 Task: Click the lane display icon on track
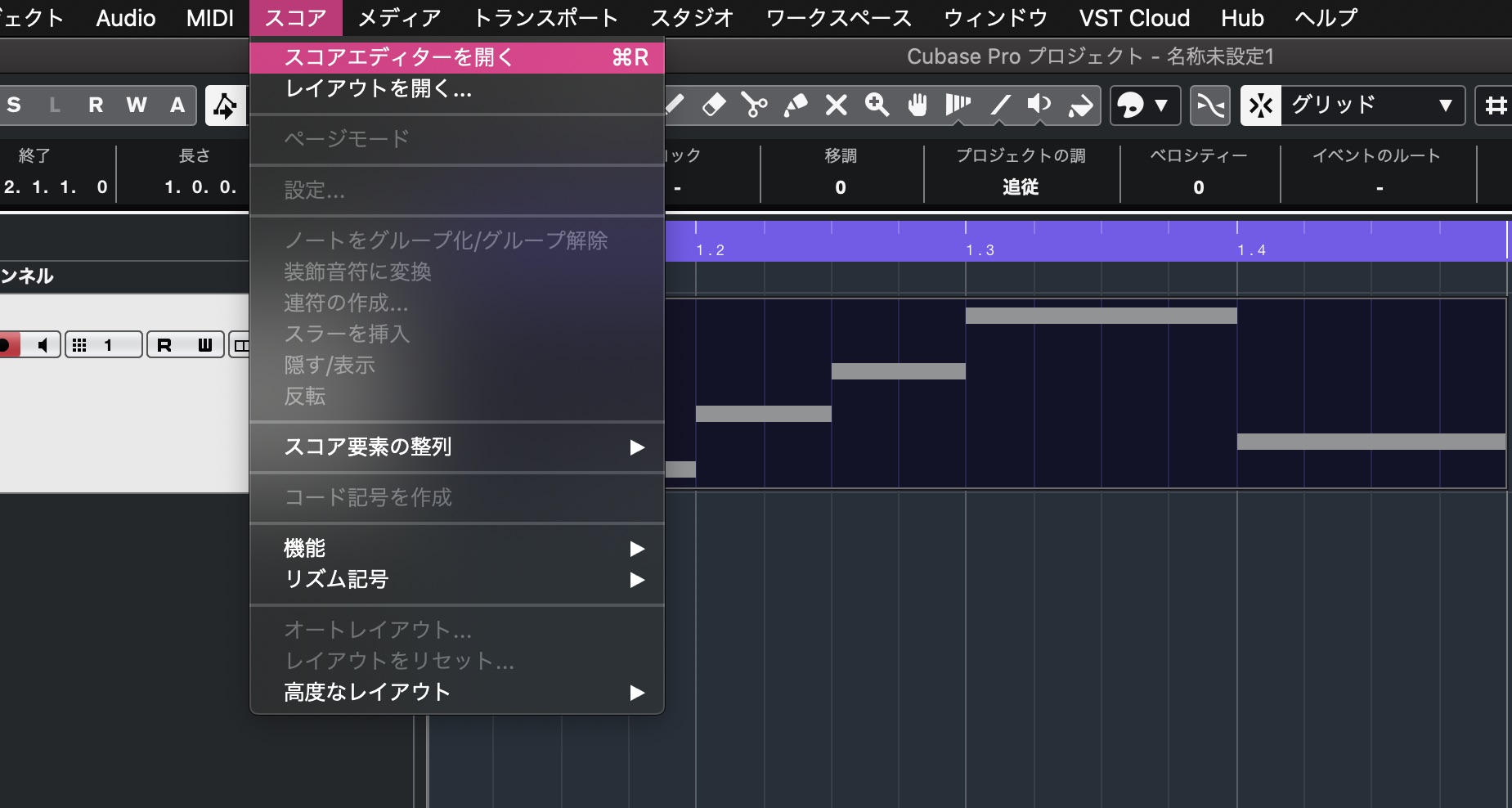tap(240, 345)
